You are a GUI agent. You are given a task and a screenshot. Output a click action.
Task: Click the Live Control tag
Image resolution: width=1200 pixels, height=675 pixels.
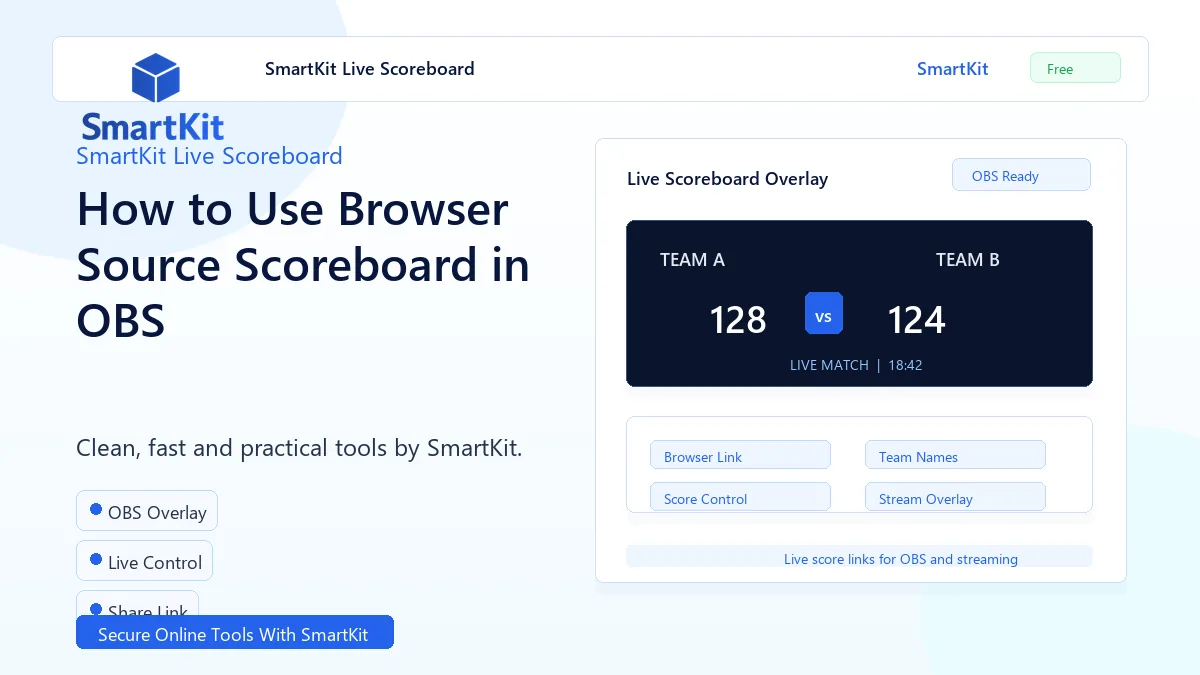(x=144, y=561)
